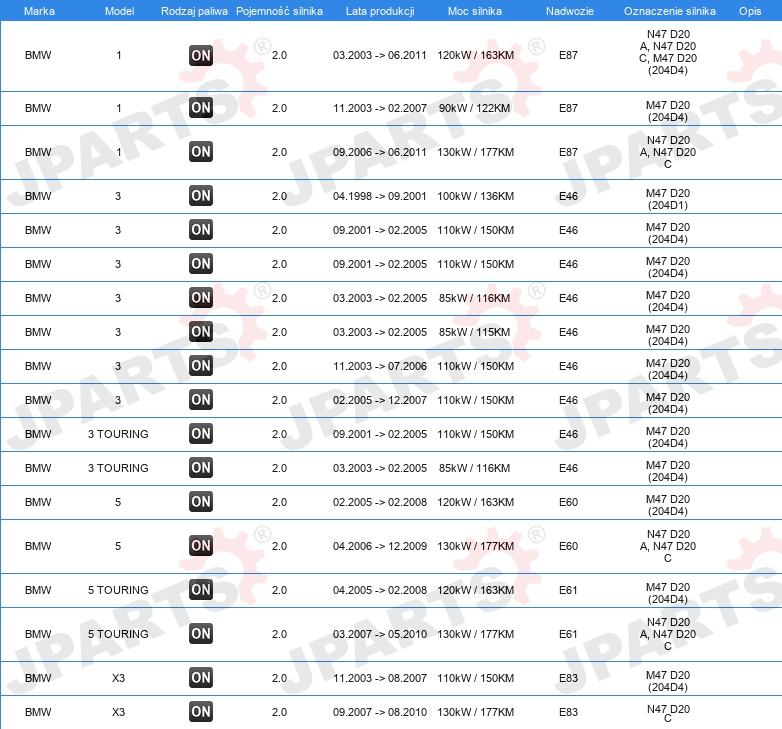Select the 3 TOURING model cell with 85kW

pyautogui.click(x=118, y=468)
